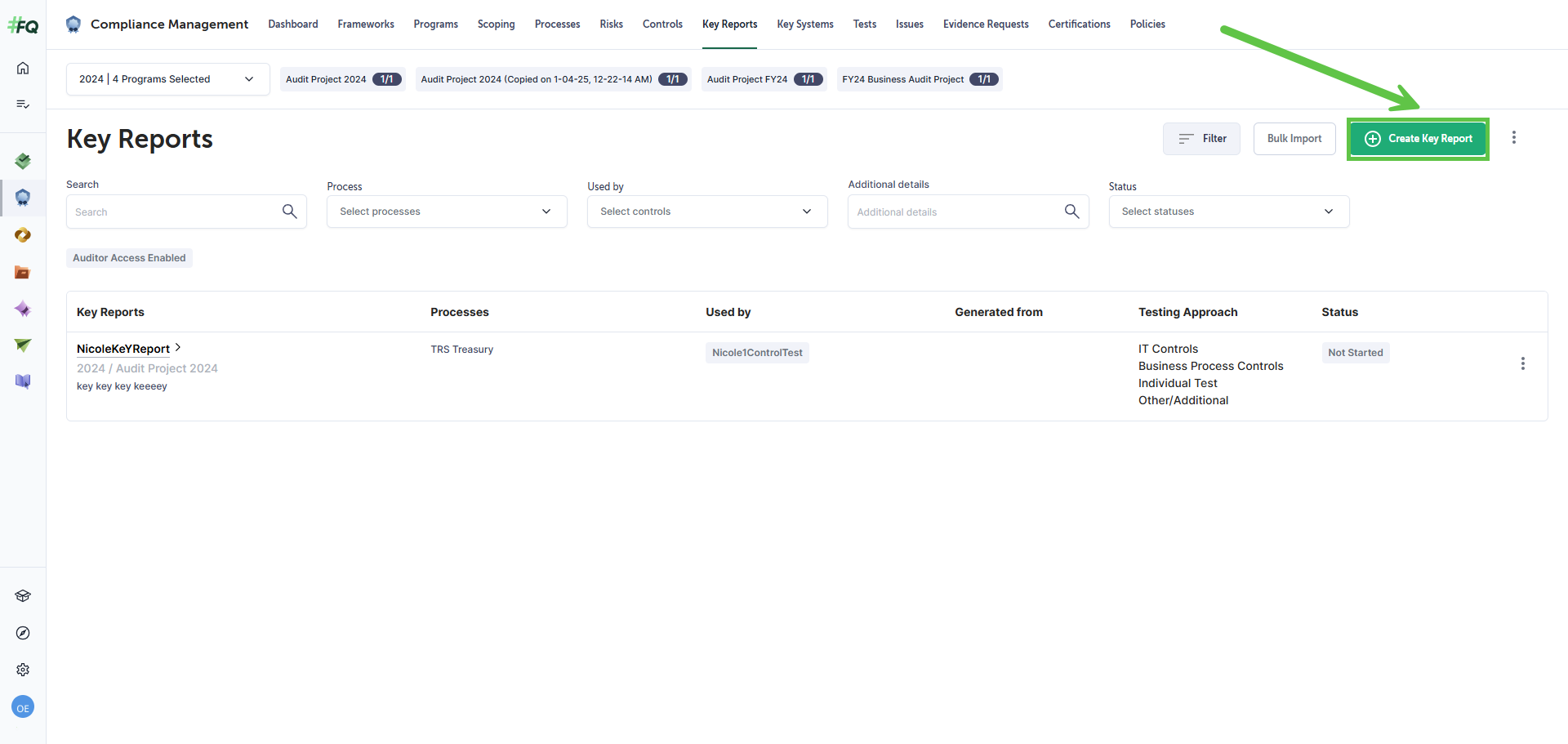This screenshot has width=1568, height=744.
Task: Click the graduation cap learning icon
Action: 23,596
